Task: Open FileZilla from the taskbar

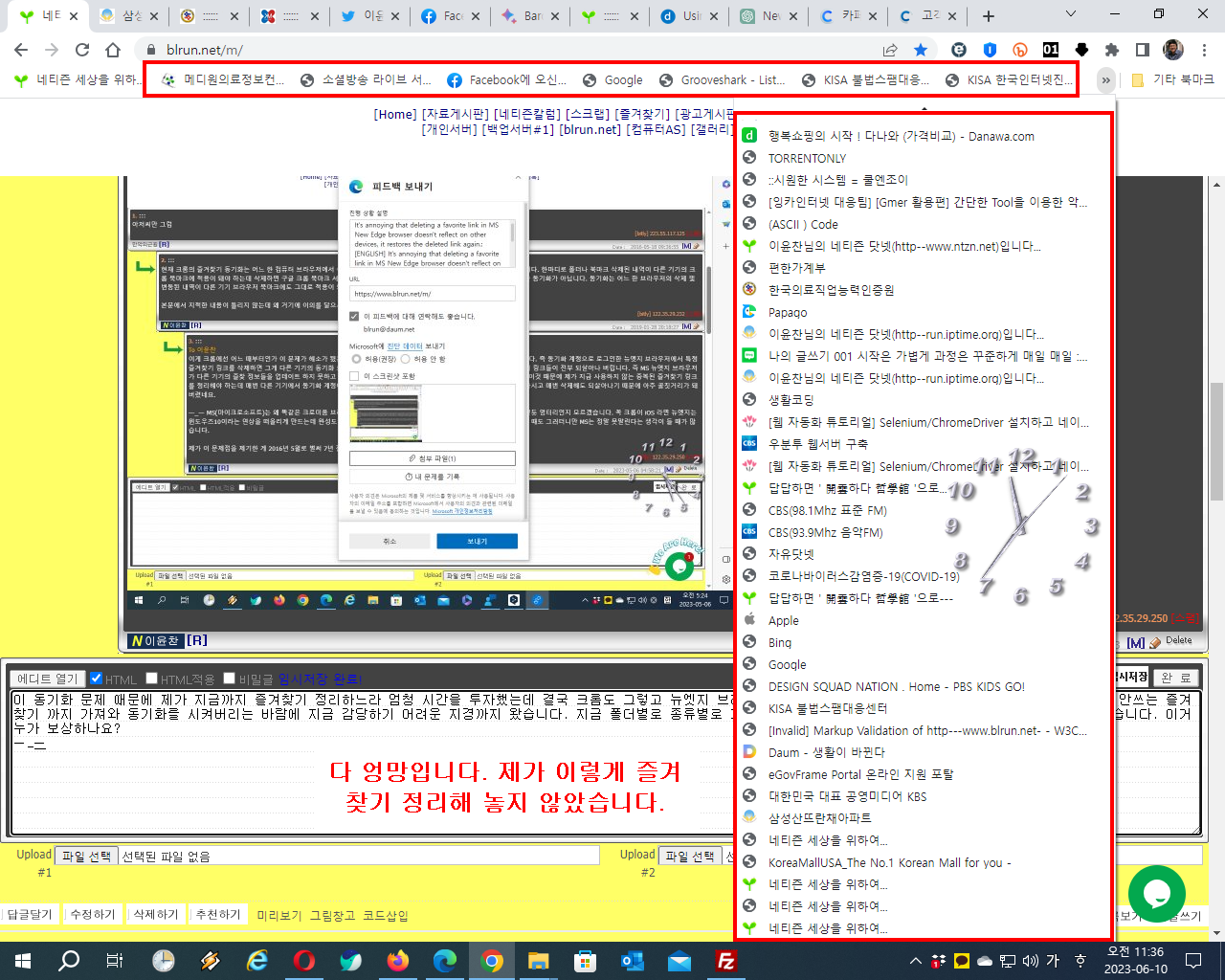Action: tap(726, 961)
